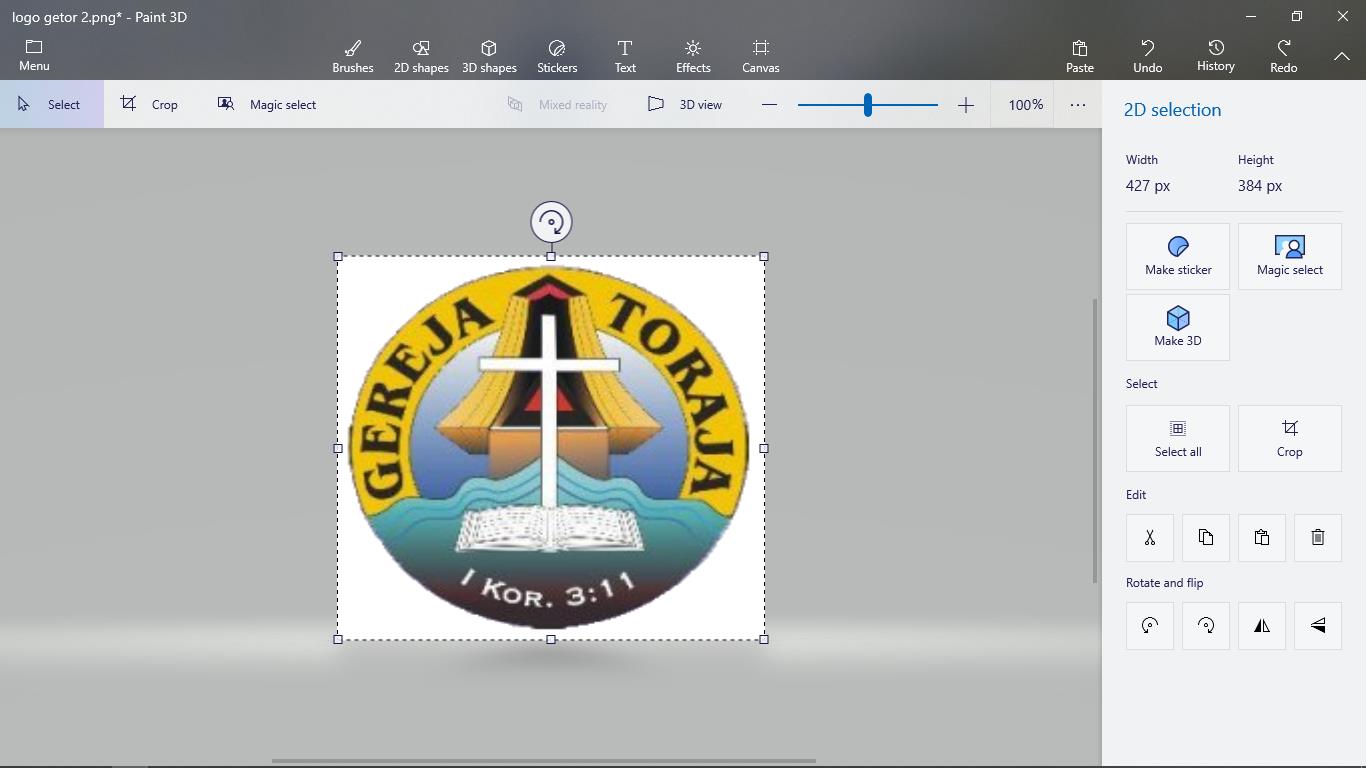
Task: Click the zoom slider handle
Action: (868, 104)
